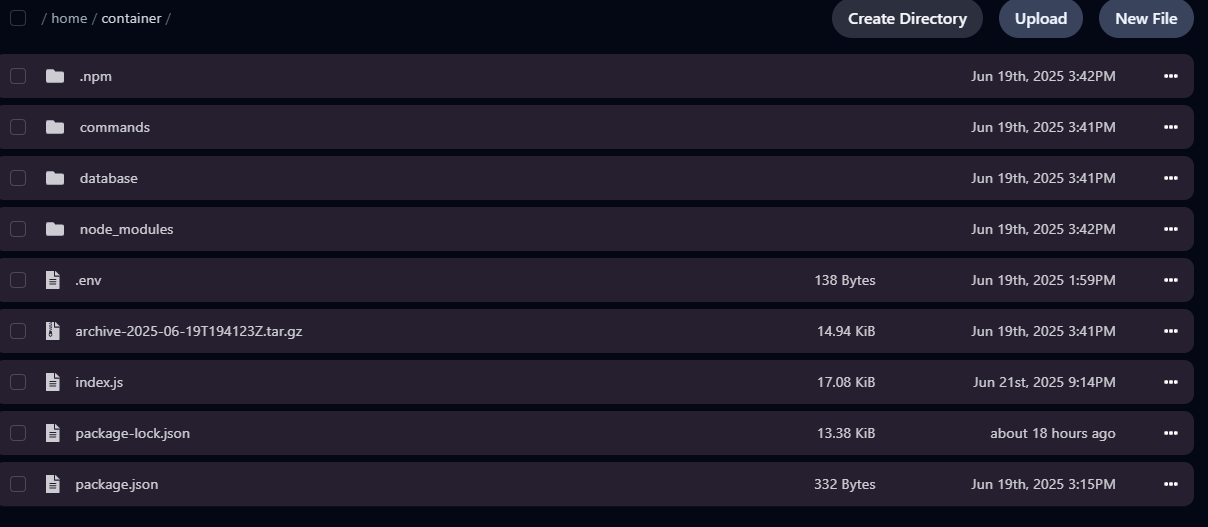Viewport: 1208px width, 527px height.
Task: Open the three-dot menu for commands
Action: (x=1171, y=127)
